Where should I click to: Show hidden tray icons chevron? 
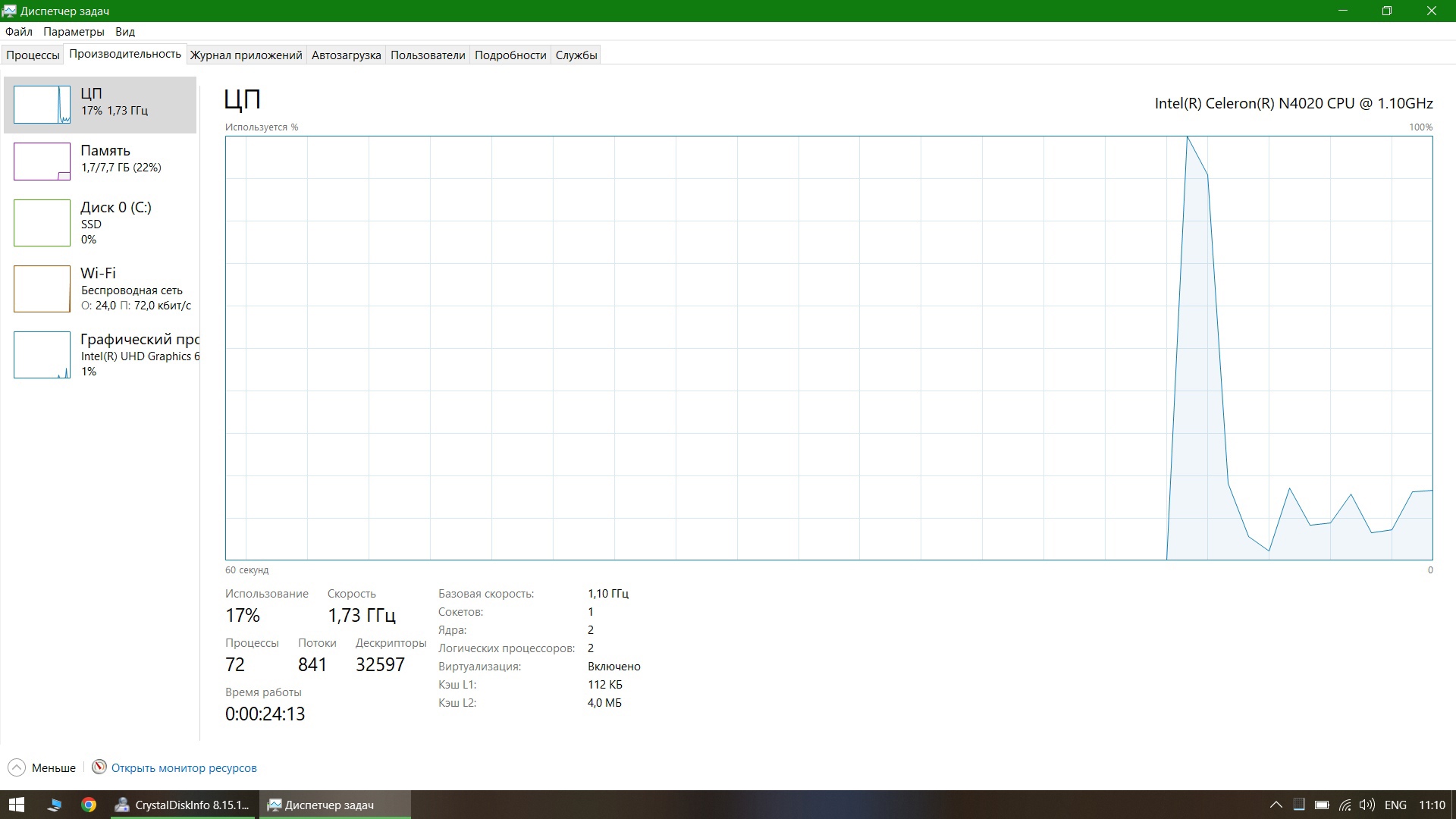click(x=1276, y=805)
